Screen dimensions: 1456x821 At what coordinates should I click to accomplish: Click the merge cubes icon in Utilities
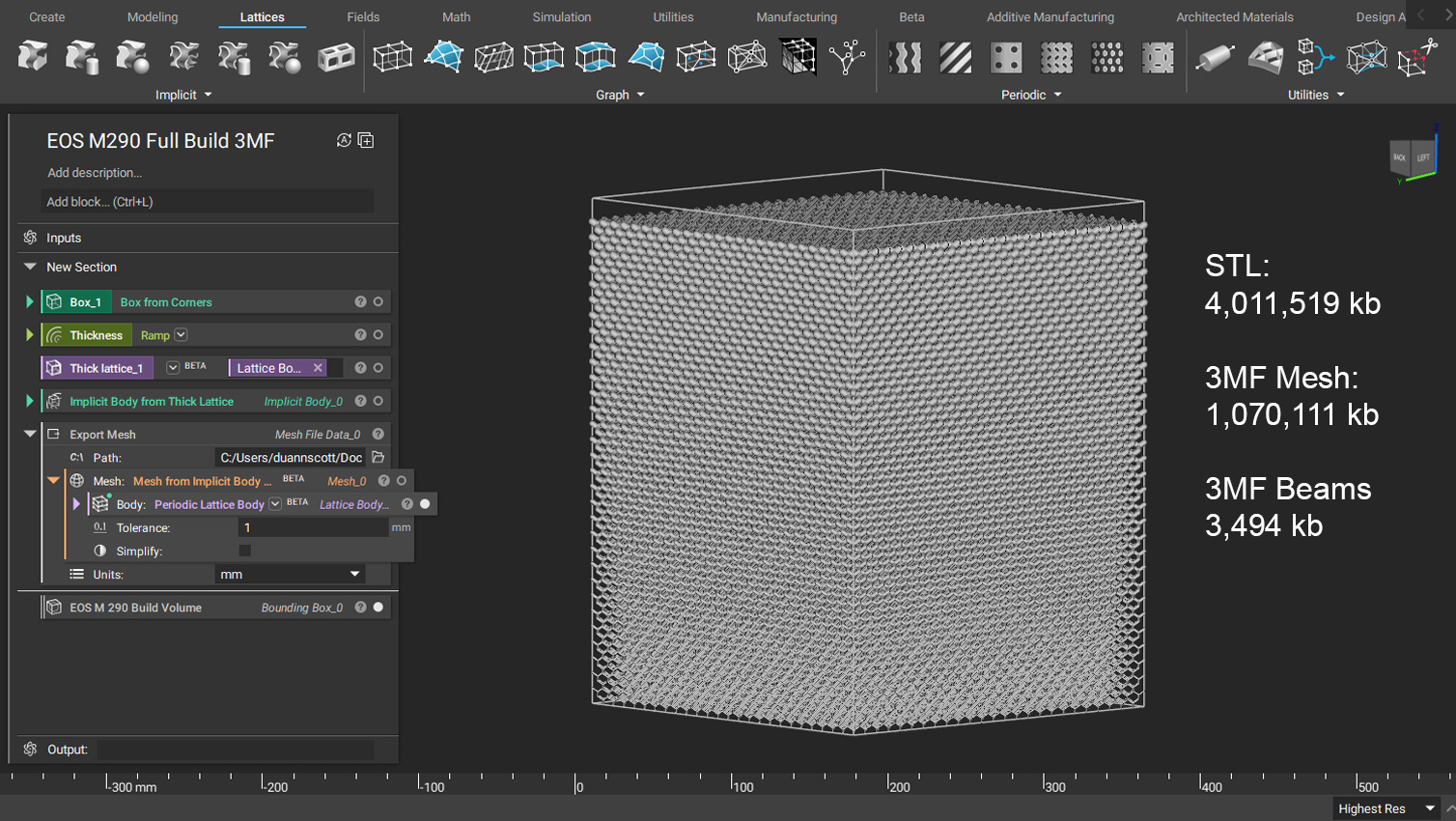pos(1314,58)
